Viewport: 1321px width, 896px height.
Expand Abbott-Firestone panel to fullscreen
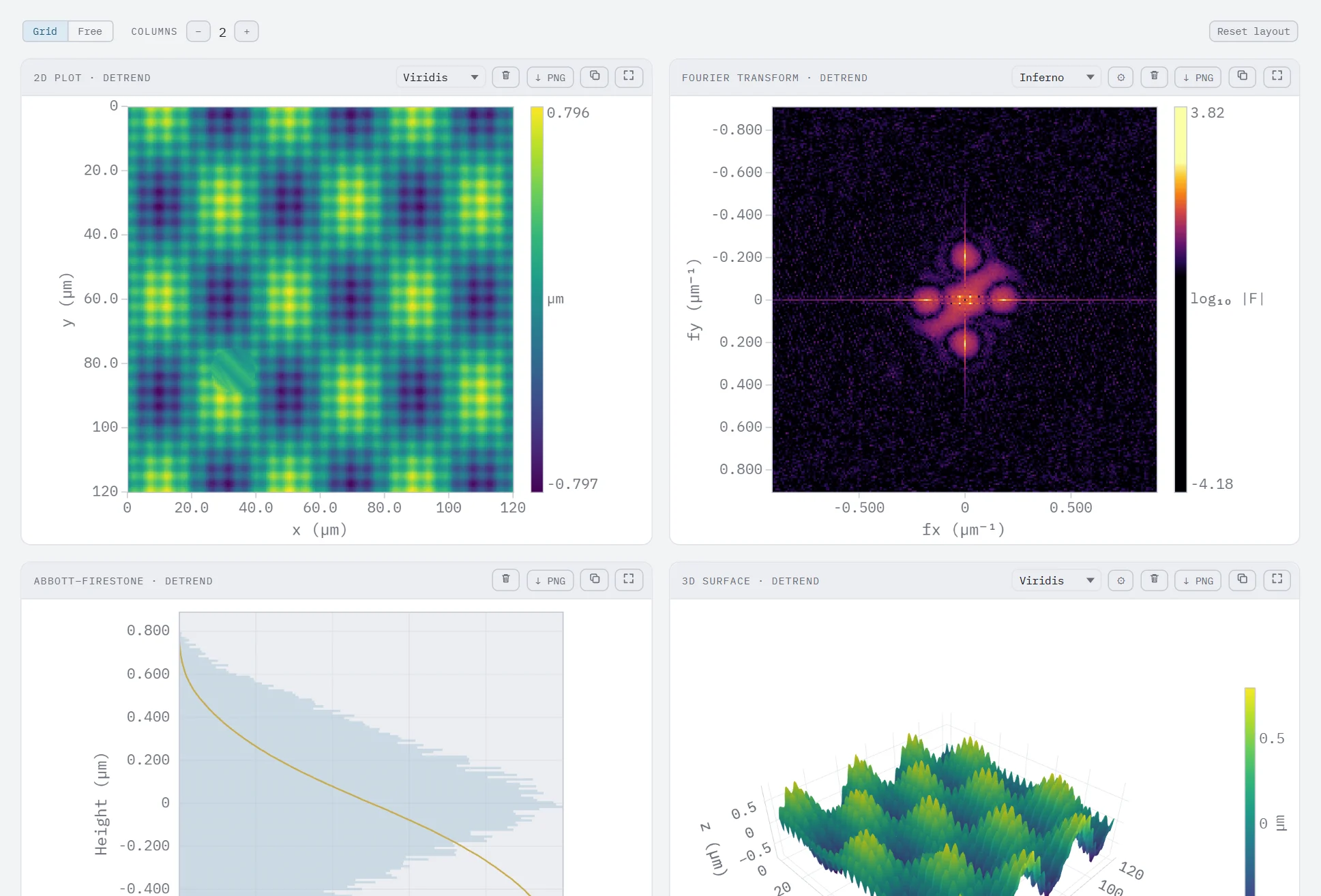click(x=629, y=580)
